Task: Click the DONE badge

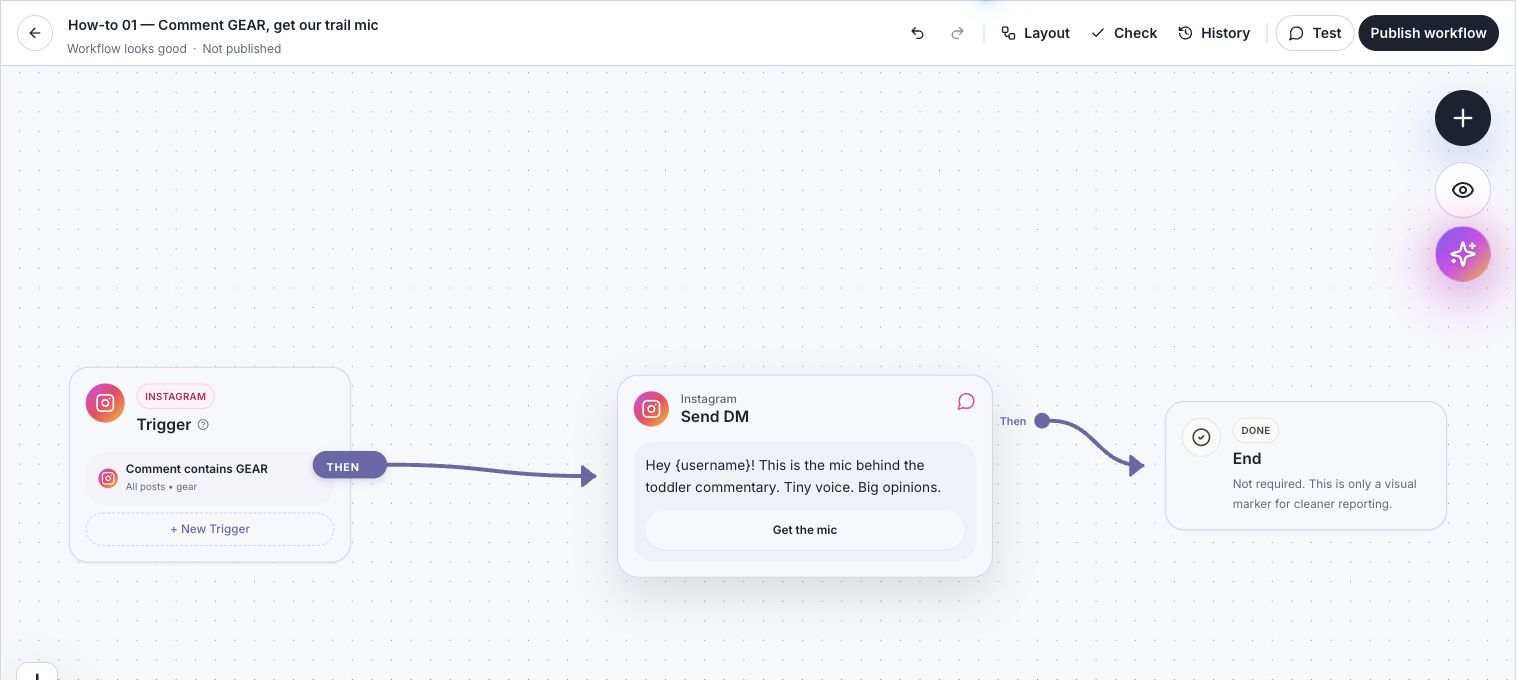Action: 1255,431
